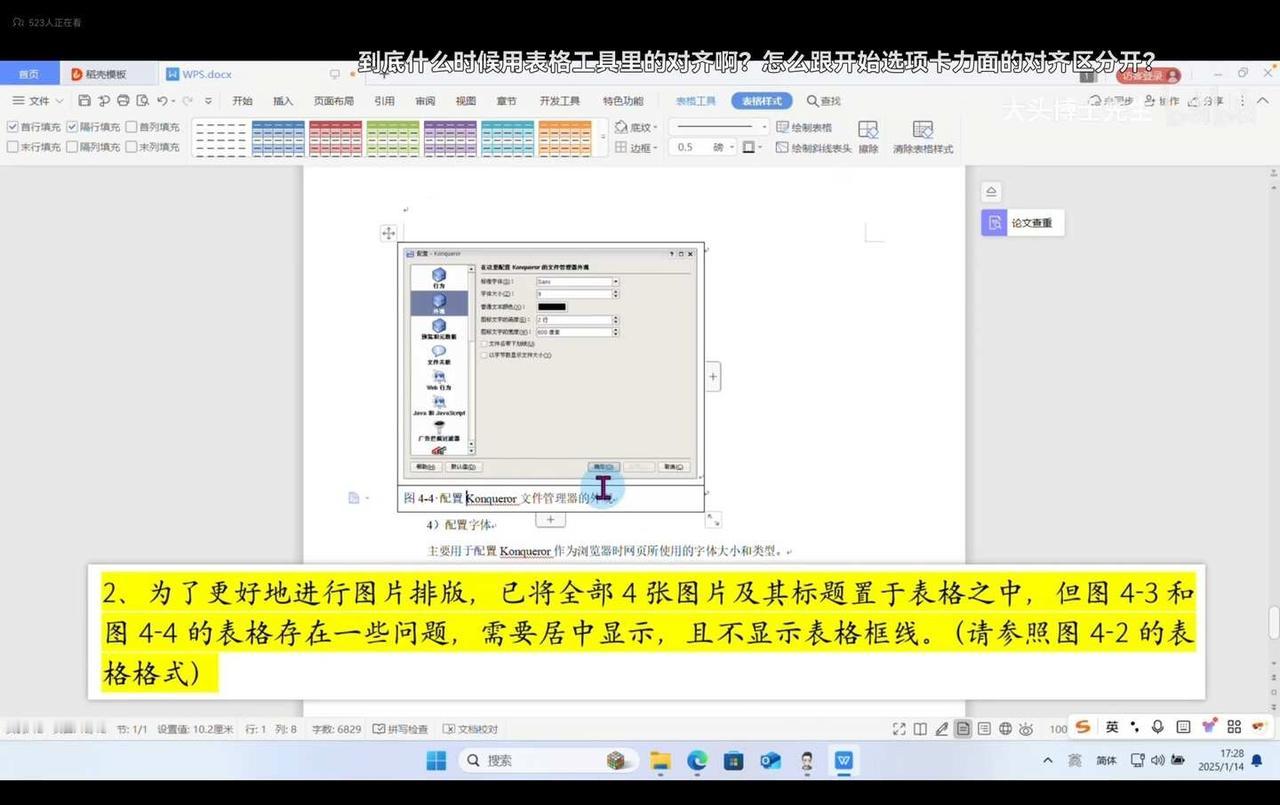Viewport: 1280px width, 805px height.
Task: Open the 论文查重 side panel button
Action: click(x=1022, y=223)
